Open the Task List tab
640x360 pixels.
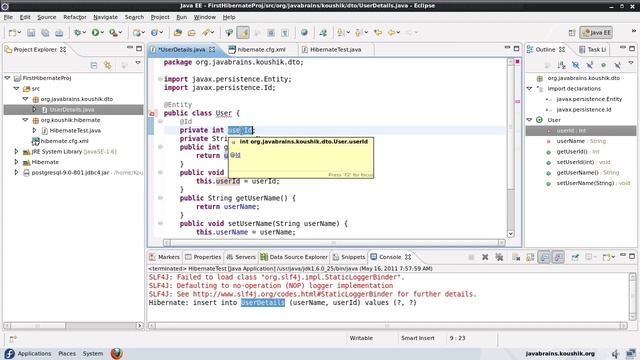point(592,49)
